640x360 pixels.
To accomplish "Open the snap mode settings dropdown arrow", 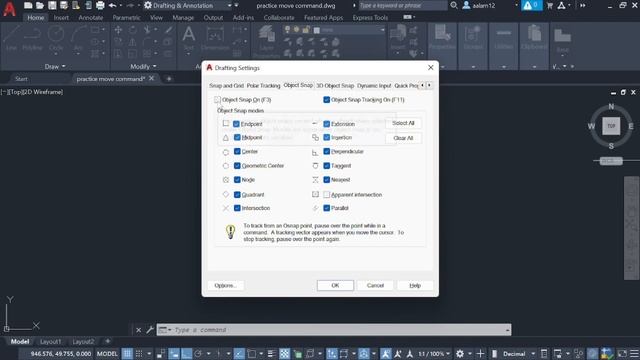I will [149, 353].
